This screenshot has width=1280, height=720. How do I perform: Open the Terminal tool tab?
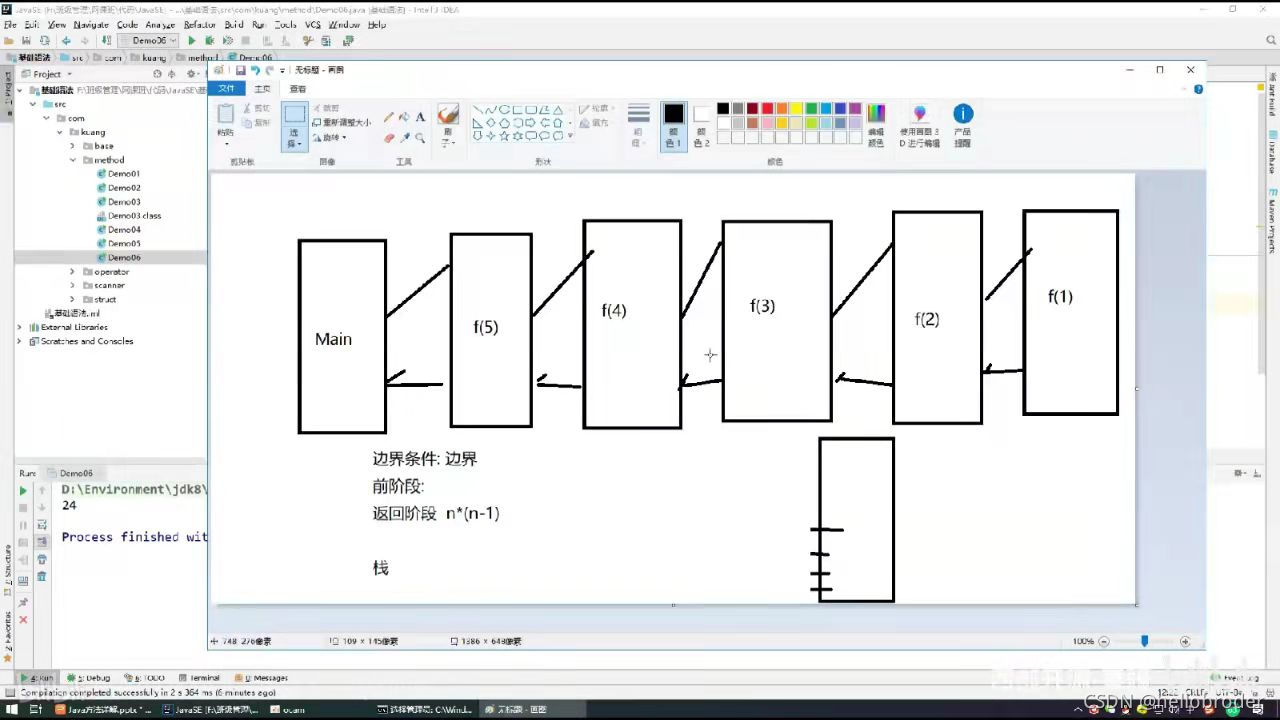click(199, 677)
